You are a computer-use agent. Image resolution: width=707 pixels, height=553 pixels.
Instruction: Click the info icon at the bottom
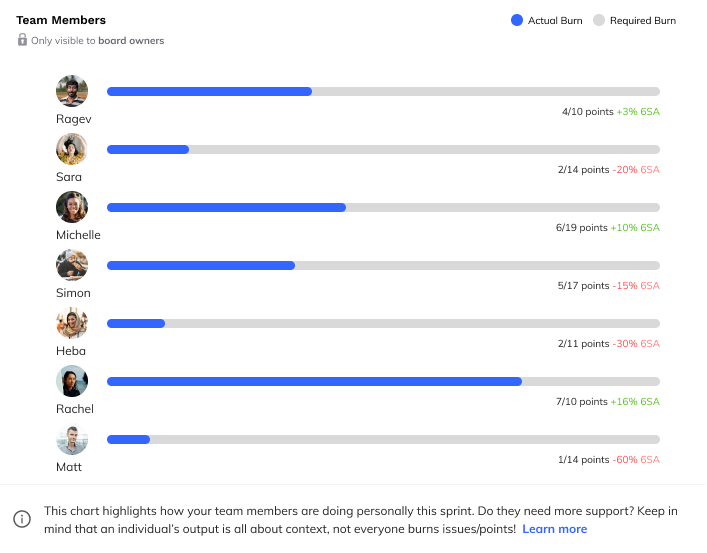(22, 519)
